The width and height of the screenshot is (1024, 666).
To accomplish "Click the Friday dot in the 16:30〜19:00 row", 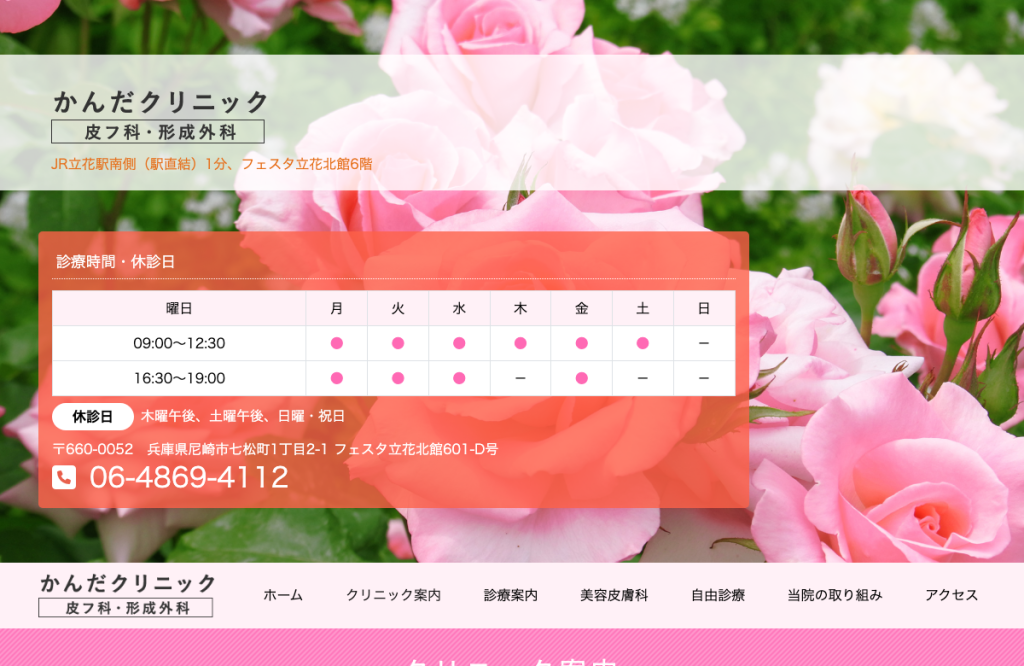I will pos(581,378).
